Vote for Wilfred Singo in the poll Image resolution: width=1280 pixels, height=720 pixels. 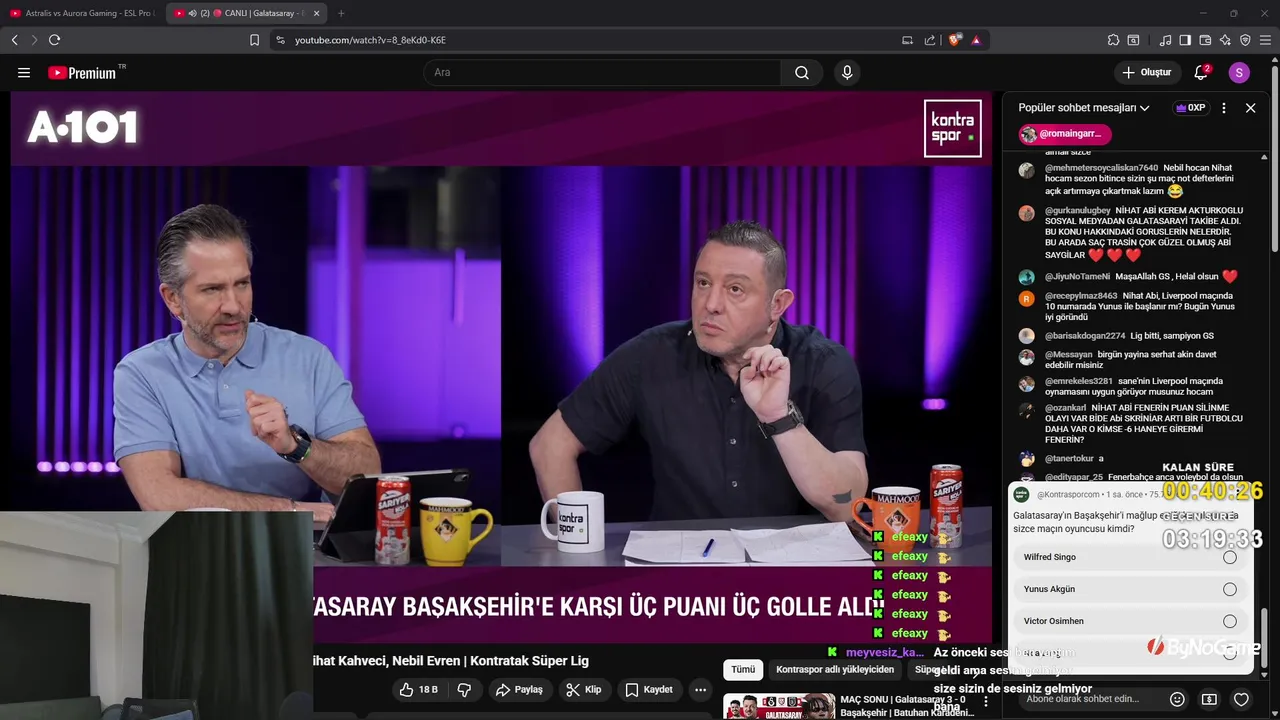click(1130, 557)
